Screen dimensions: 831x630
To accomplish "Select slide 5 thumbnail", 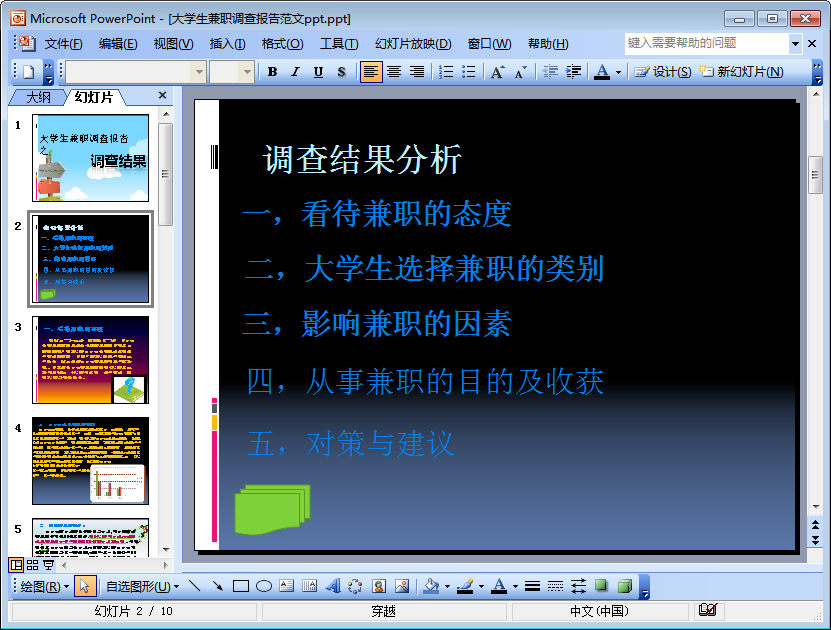I will [x=91, y=537].
